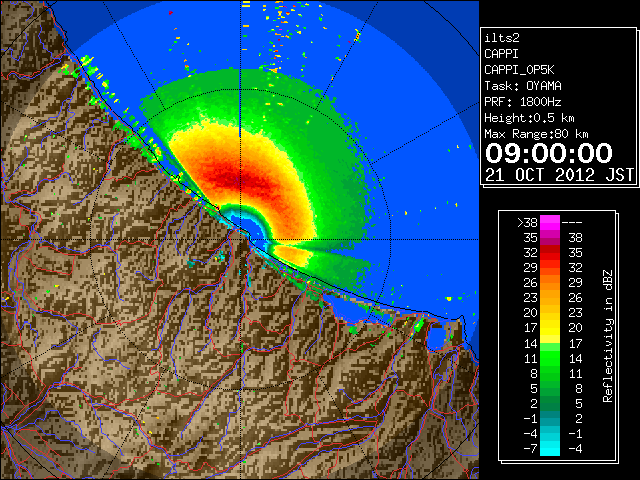Click the 'Max Range:80 km' line
This screenshot has width=640, height=480.
(536, 134)
